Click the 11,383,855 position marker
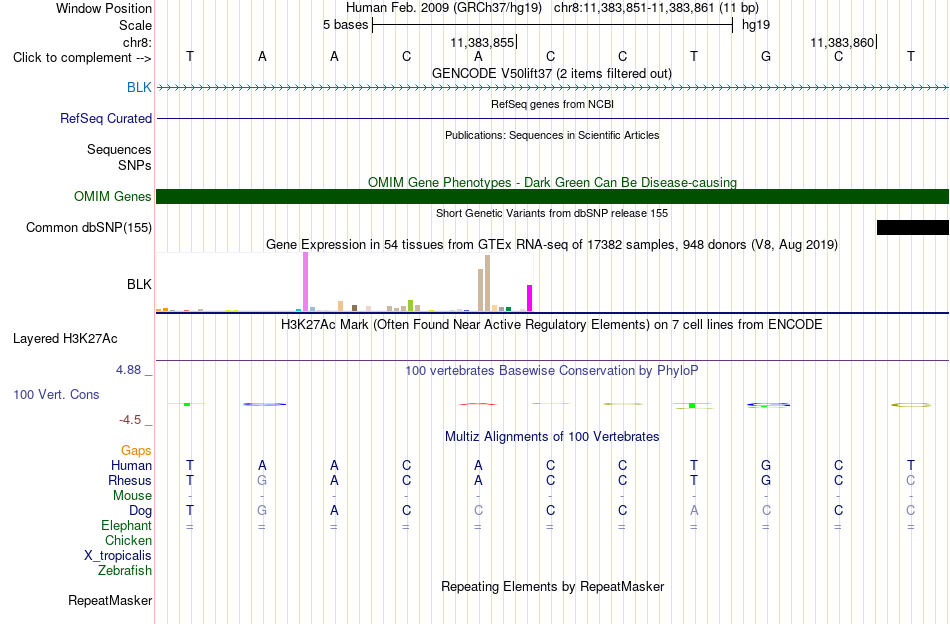 tap(482, 42)
